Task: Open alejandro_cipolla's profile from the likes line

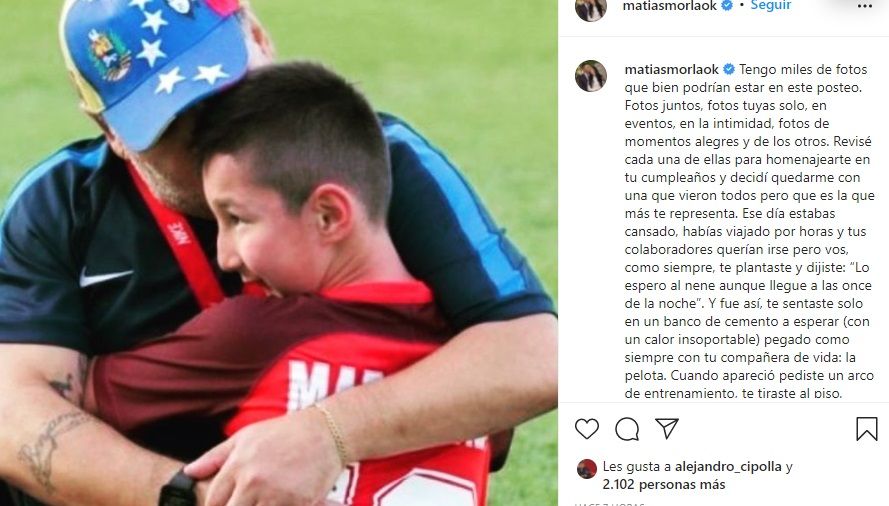Action: [728, 466]
